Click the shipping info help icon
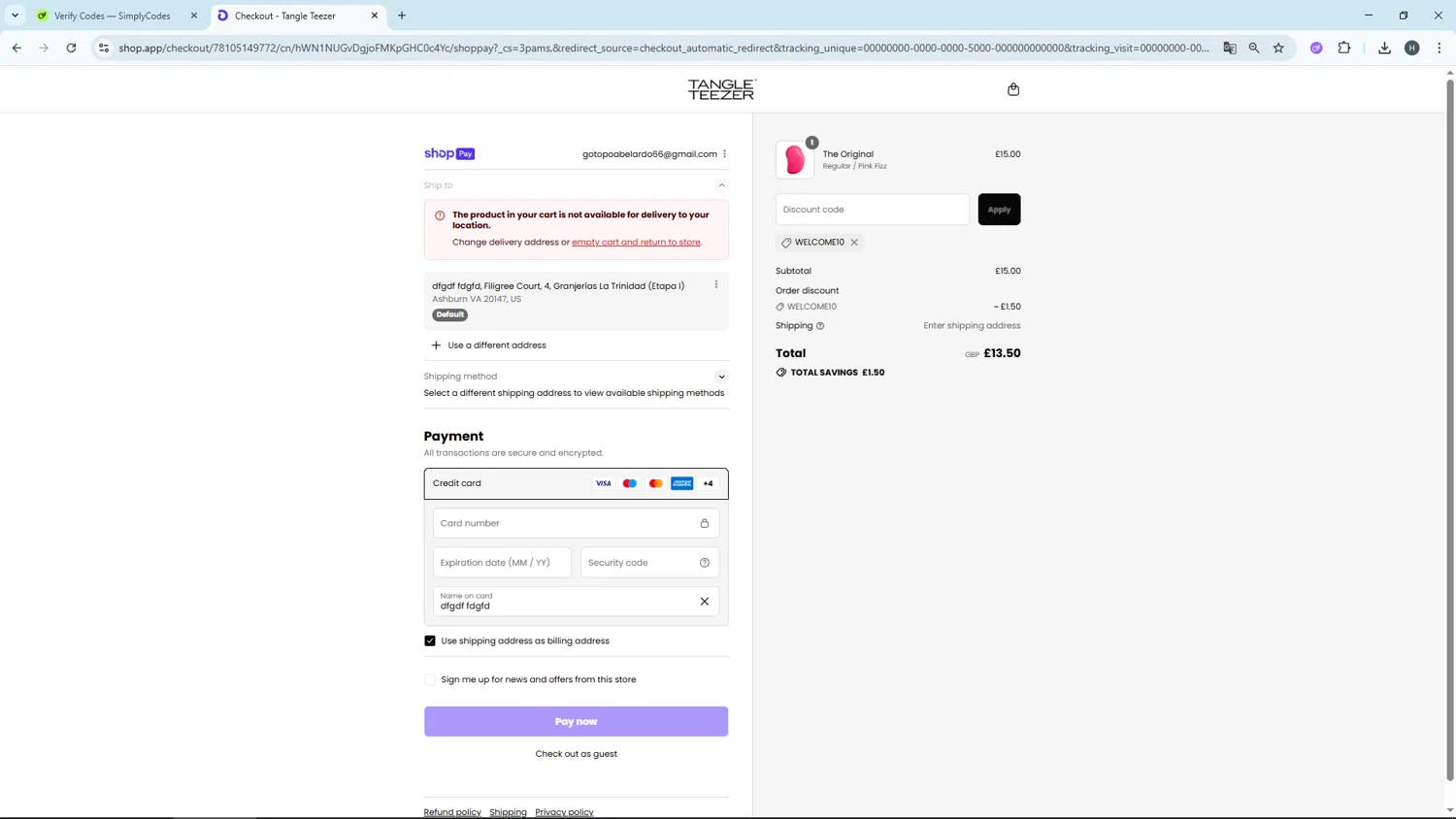 click(x=820, y=326)
